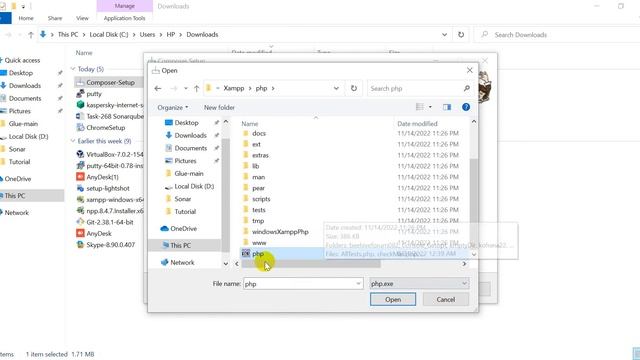Open the Home ribbon tab
Image resolution: width=640 pixels, height=360 pixels.
26,18
